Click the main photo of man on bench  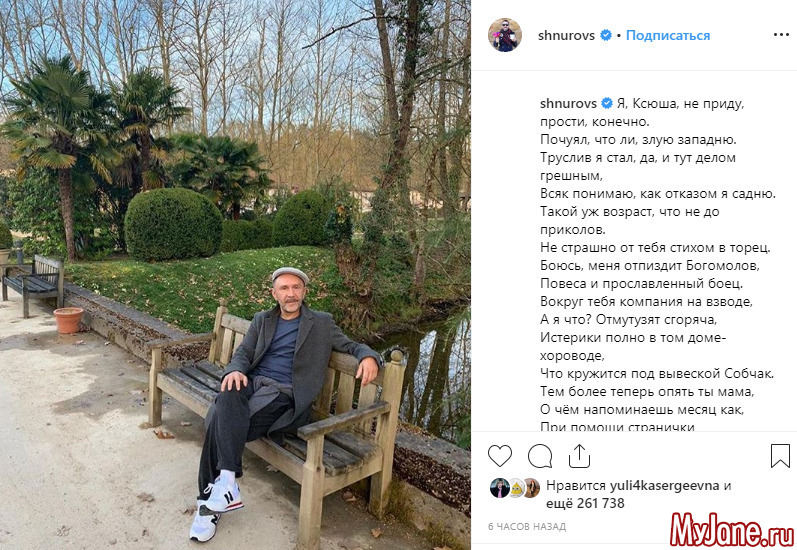(235, 275)
